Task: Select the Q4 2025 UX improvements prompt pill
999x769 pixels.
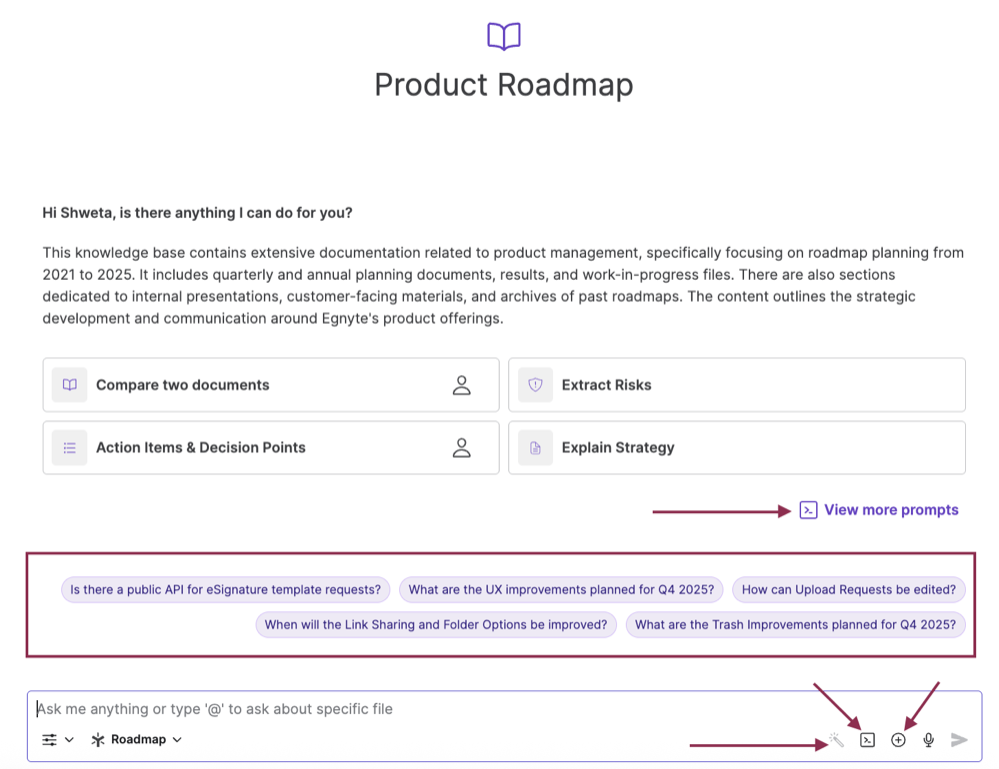Action: [x=560, y=589]
